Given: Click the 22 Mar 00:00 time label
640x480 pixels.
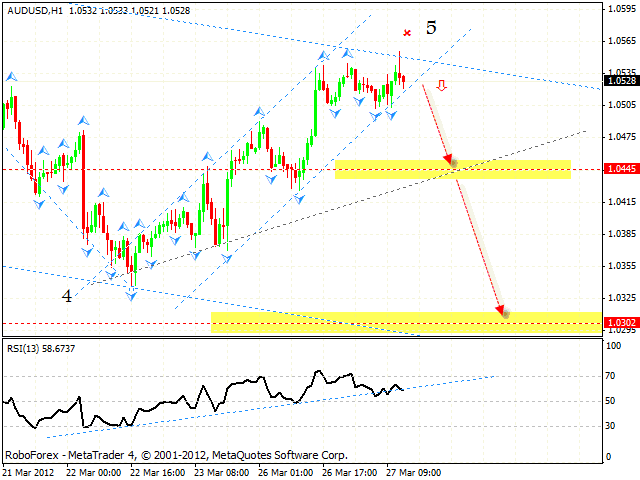Looking at the screenshot, I should [93, 473].
